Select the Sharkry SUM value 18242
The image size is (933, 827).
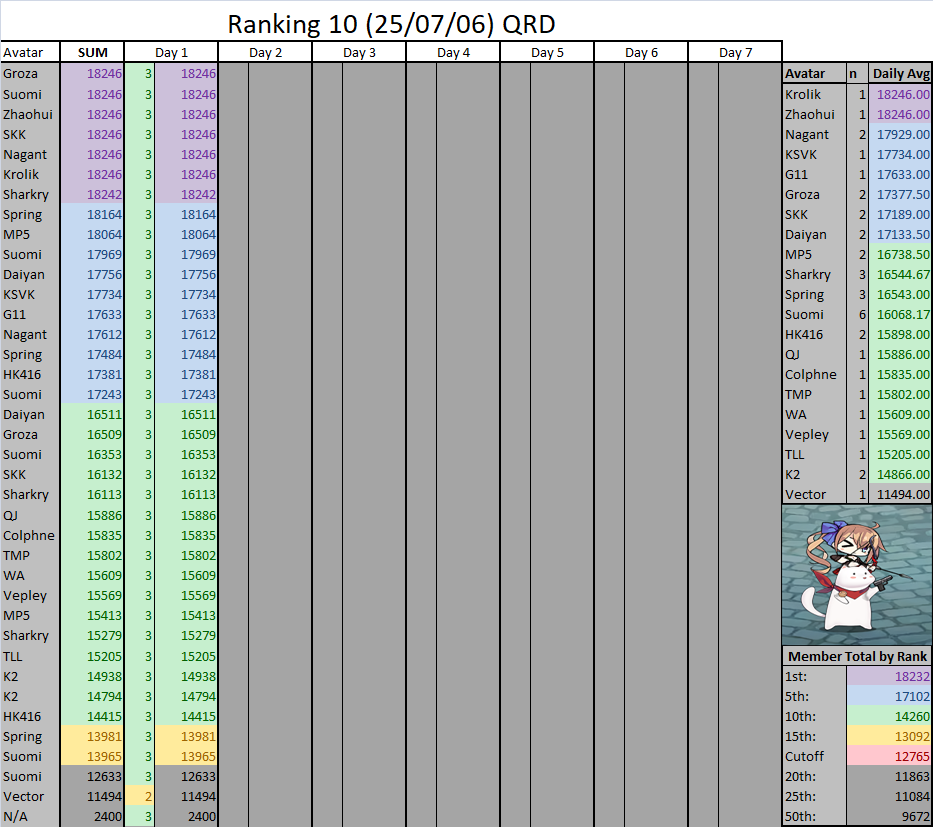point(92,195)
